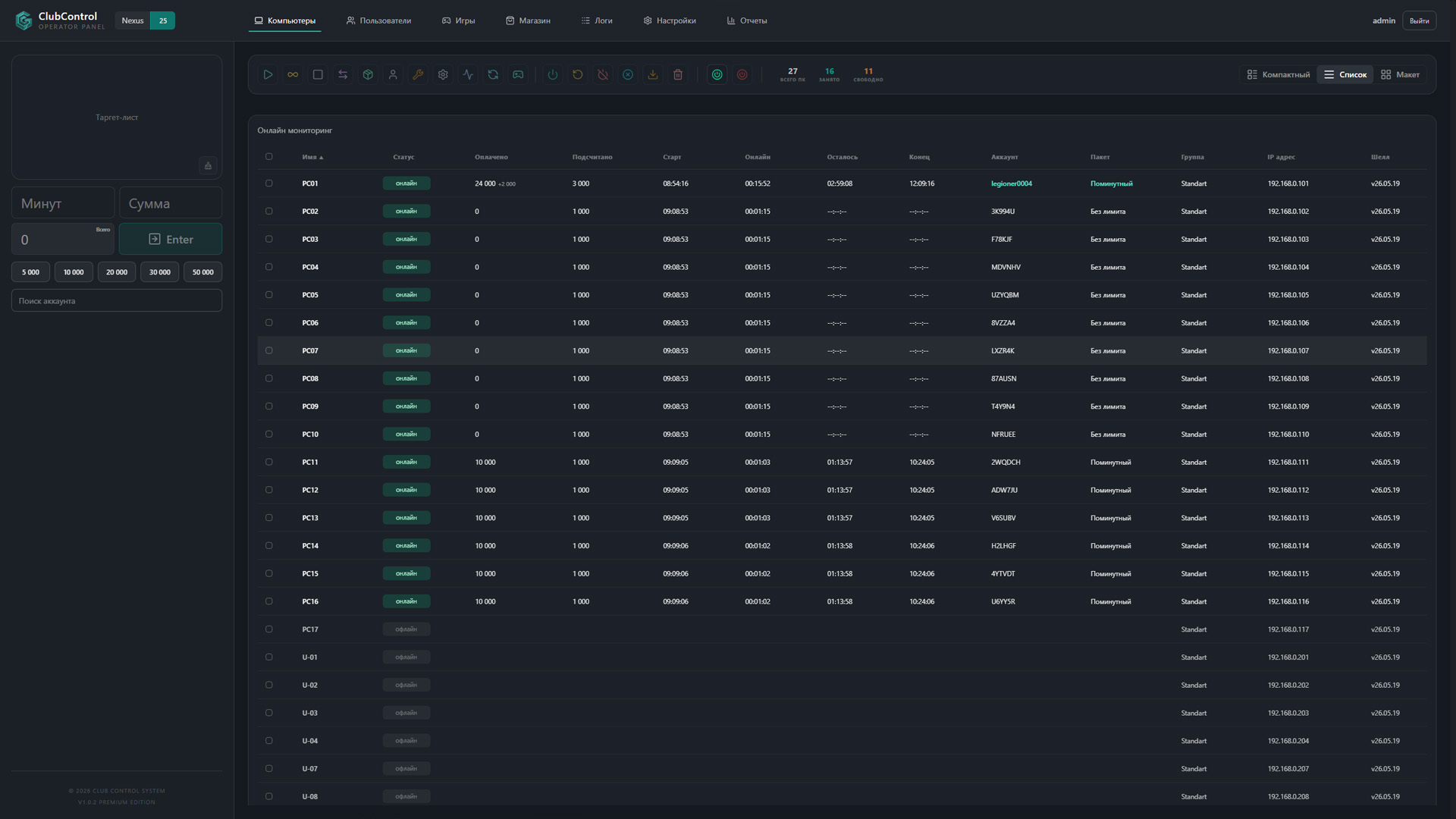
Task: Switch to Компактный view mode
Action: click(1279, 74)
